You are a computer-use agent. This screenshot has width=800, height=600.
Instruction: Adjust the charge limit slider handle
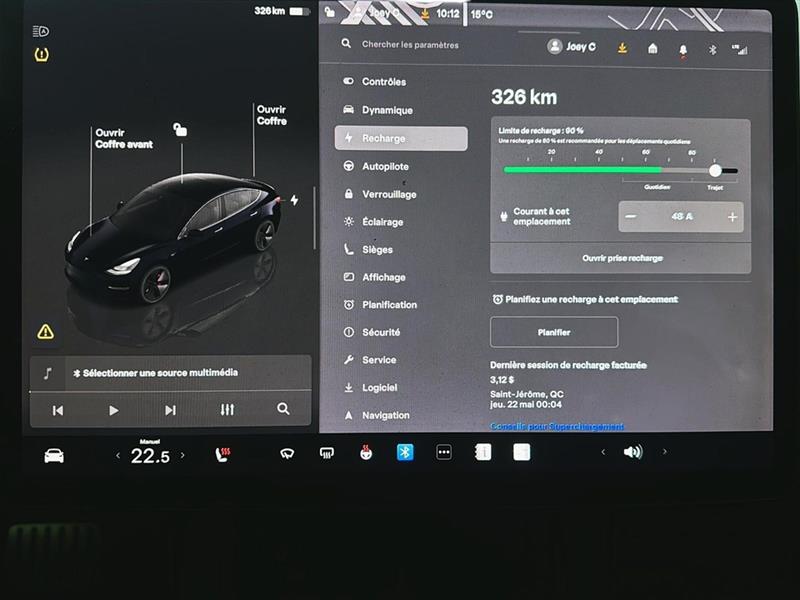(x=715, y=170)
